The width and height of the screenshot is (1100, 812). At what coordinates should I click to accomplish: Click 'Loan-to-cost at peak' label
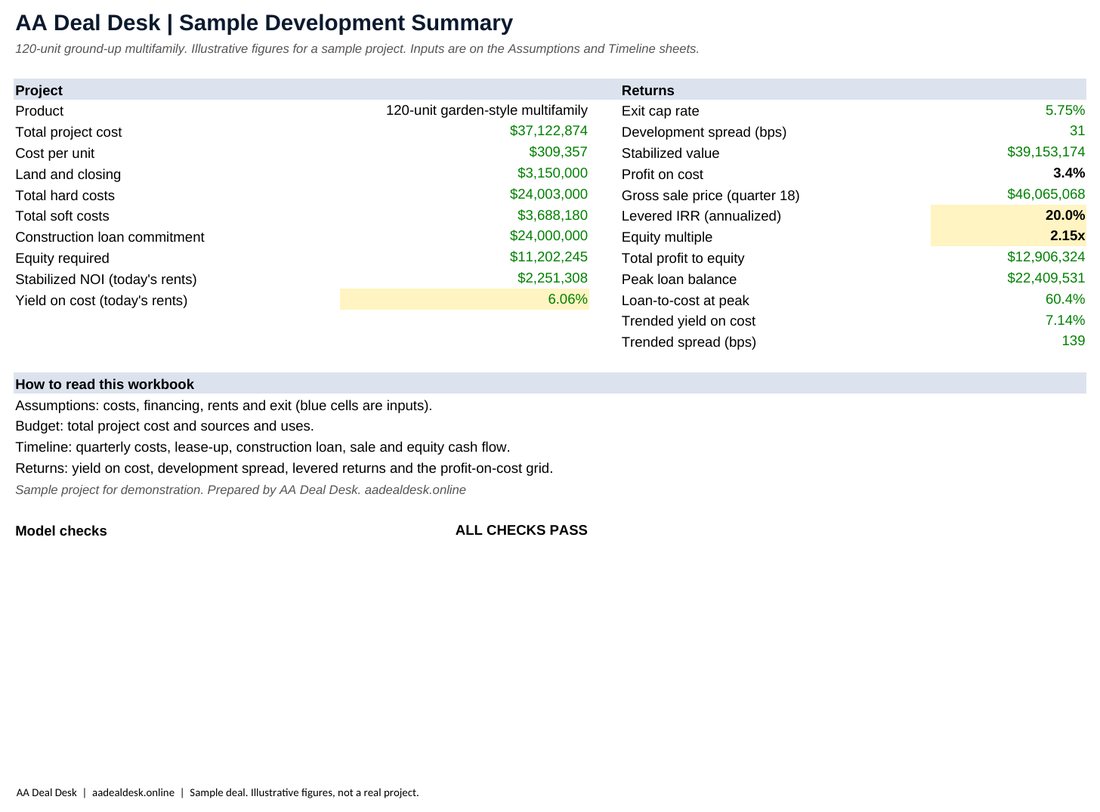(685, 300)
